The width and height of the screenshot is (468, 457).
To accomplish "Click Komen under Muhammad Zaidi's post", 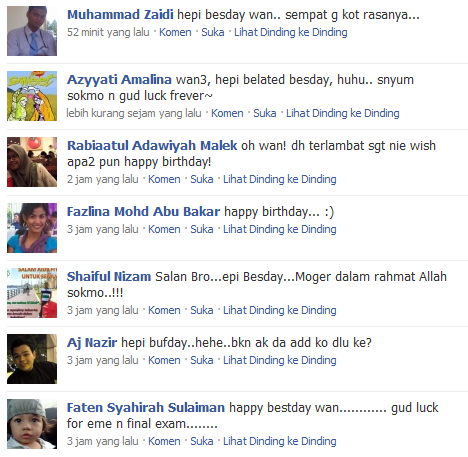I will coord(175,32).
